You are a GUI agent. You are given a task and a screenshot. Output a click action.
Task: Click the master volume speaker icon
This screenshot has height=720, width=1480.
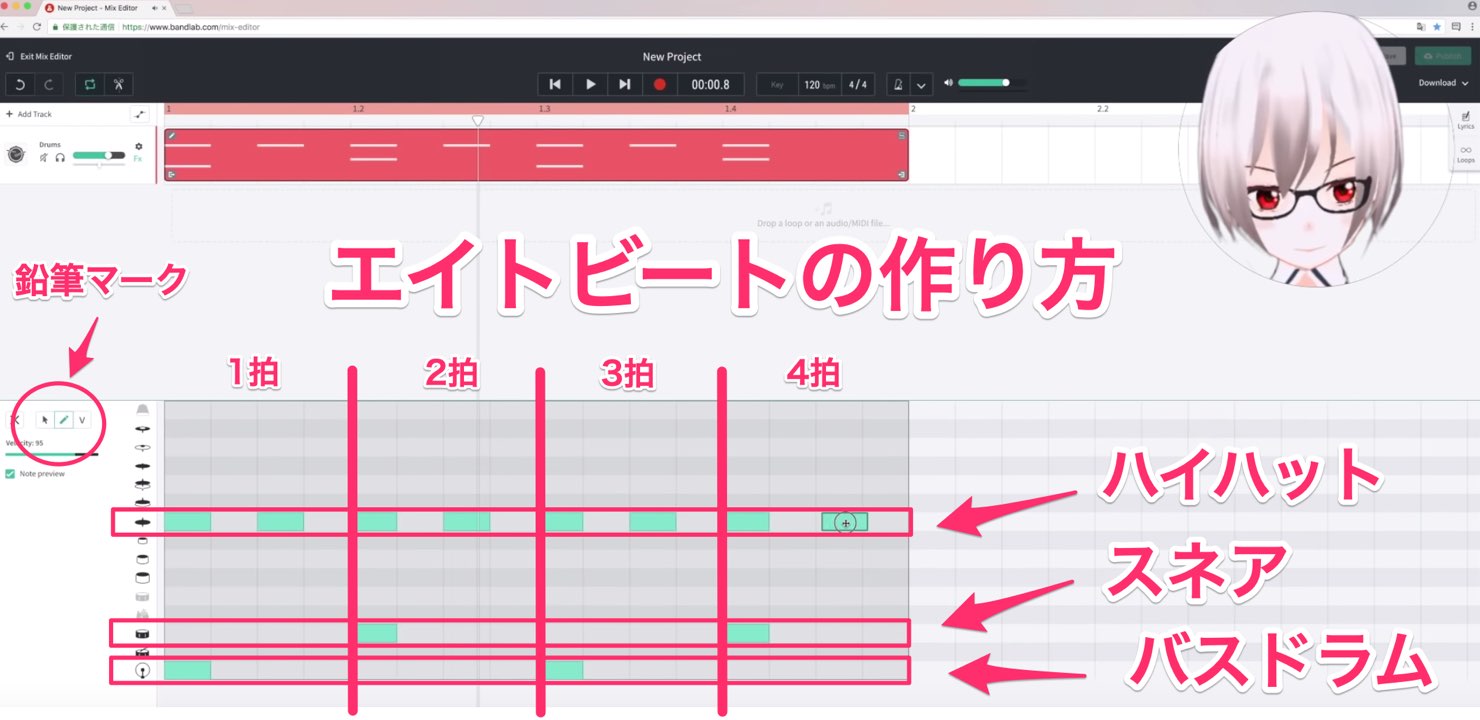click(x=948, y=83)
